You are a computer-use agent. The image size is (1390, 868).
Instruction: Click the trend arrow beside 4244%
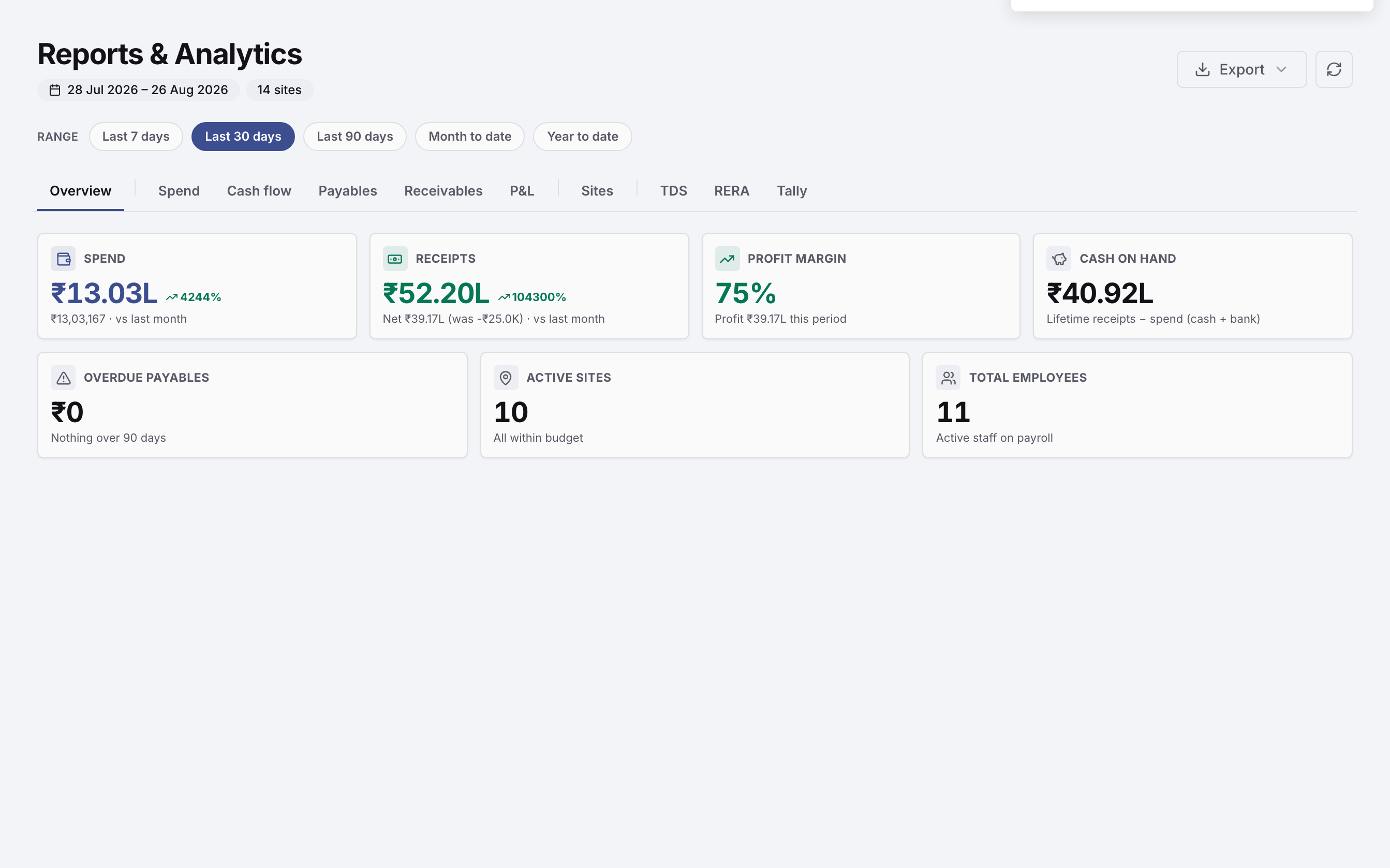pyautogui.click(x=172, y=297)
